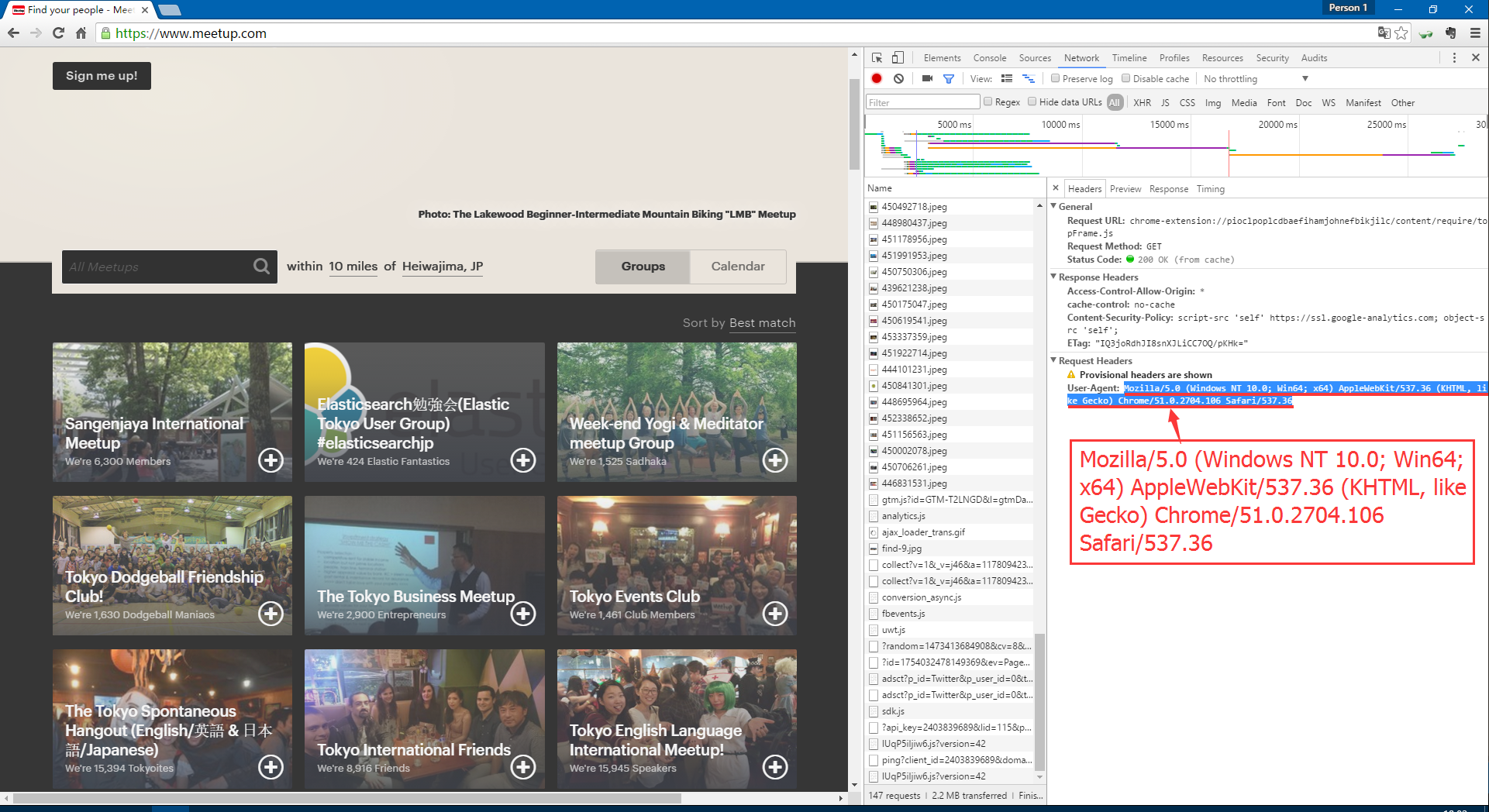Click the request list vertical scrollbar thumb
1489x812 pixels.
(1039, 701)
